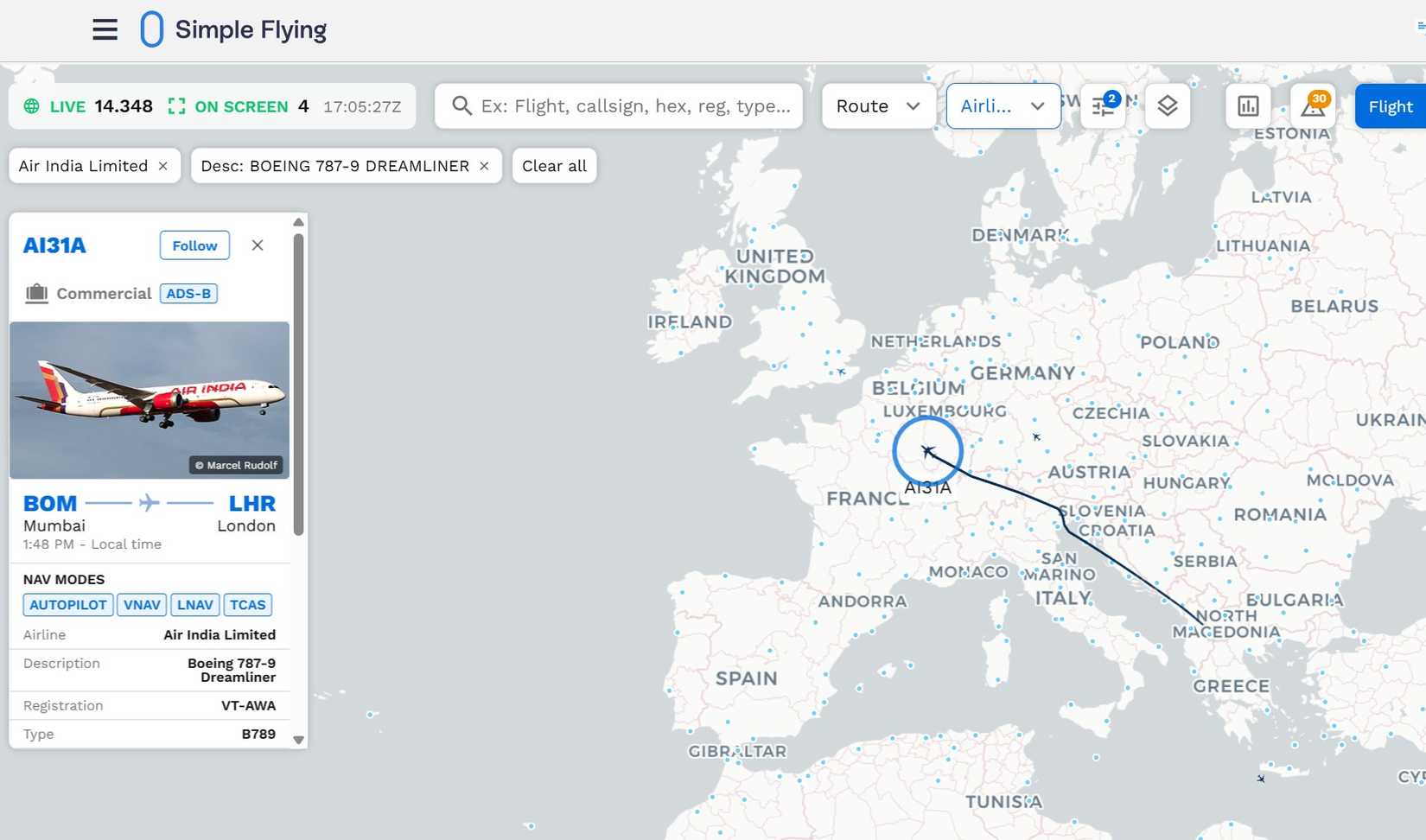Screen dimensions: 1426x840
Task: Remove the Boeing 787-9 Dreamliner filter
Action: (484, 166)
